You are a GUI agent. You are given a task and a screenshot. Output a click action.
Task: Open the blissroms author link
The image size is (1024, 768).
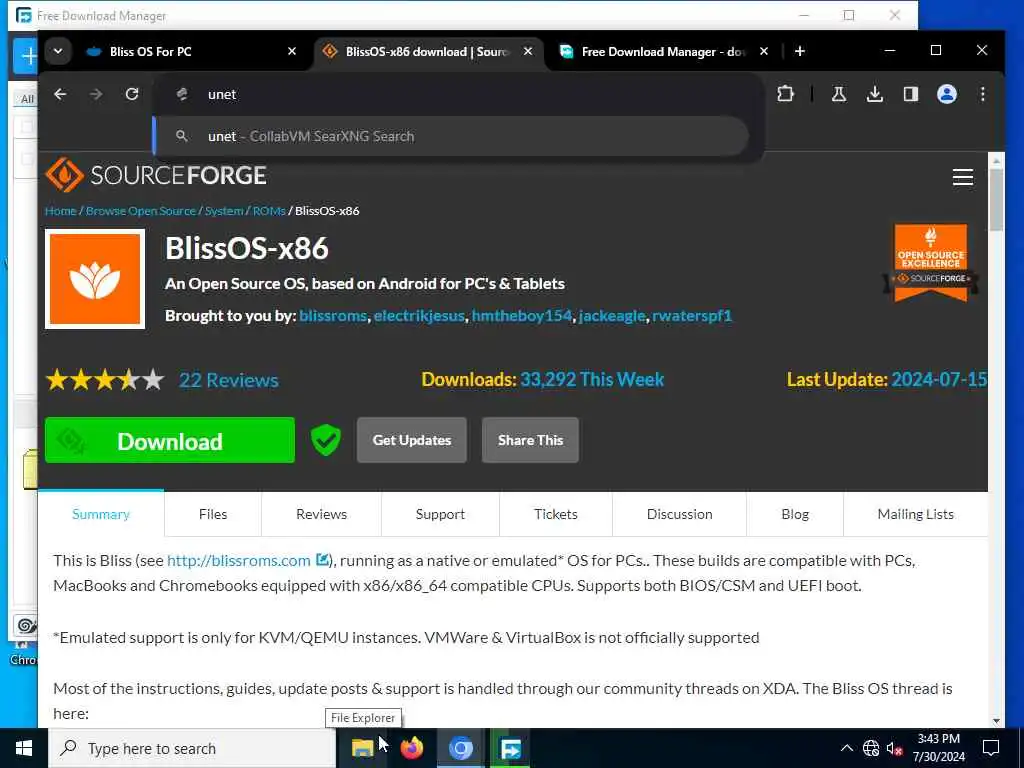(x=333, y=316)
